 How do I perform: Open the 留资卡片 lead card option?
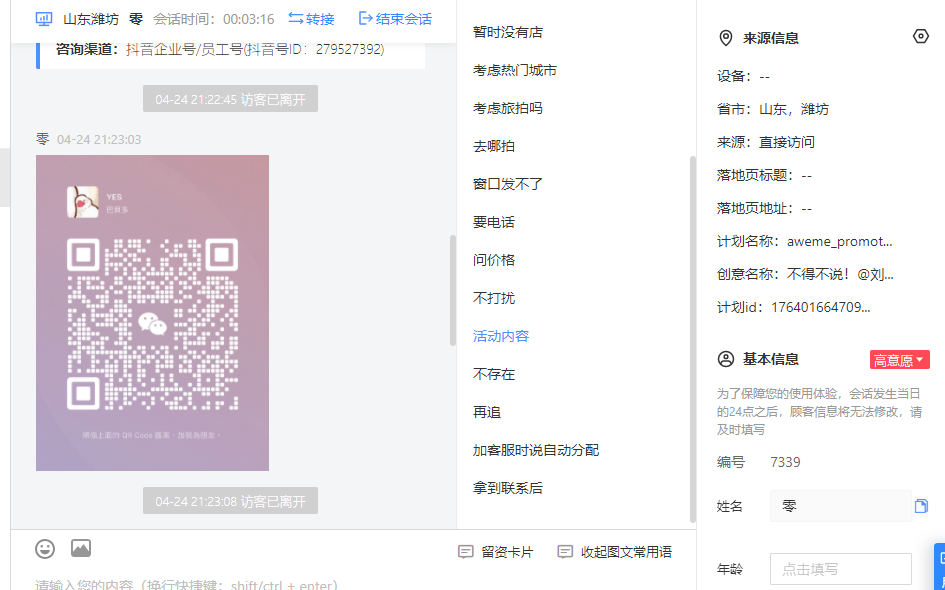pyautogui.click(x=496, y=552)
